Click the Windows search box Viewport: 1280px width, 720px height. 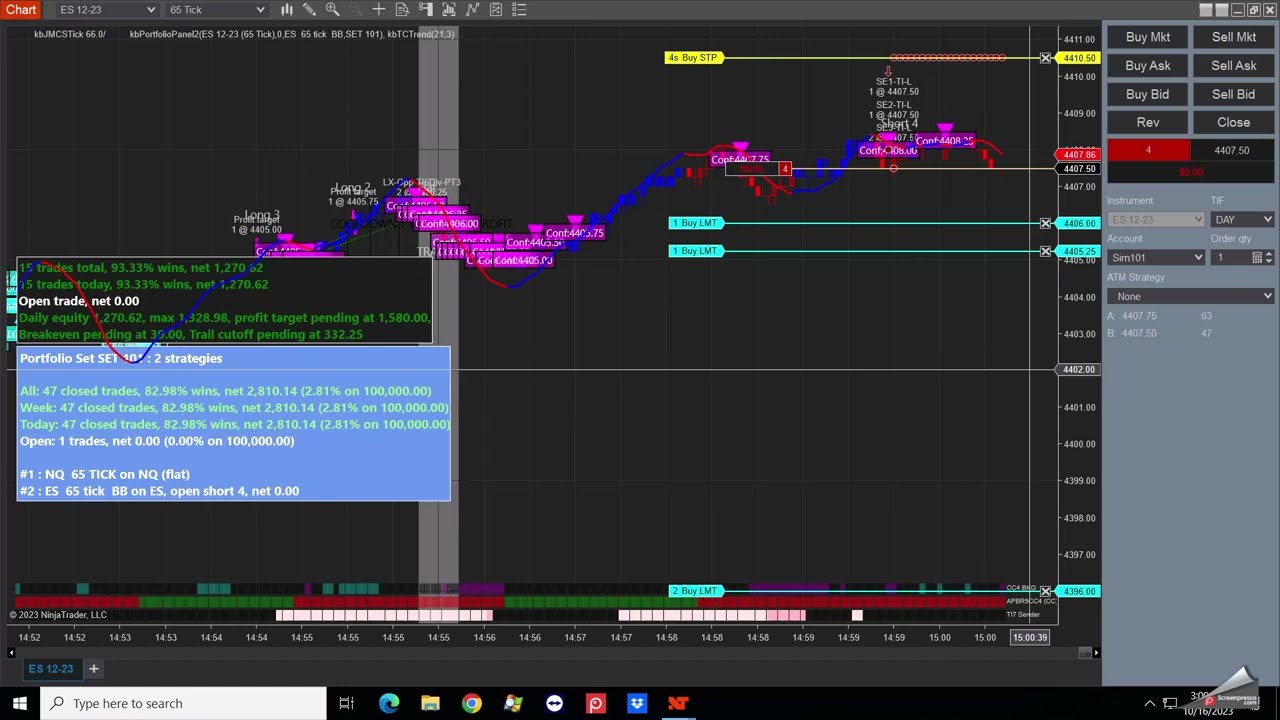coord(184,703)
